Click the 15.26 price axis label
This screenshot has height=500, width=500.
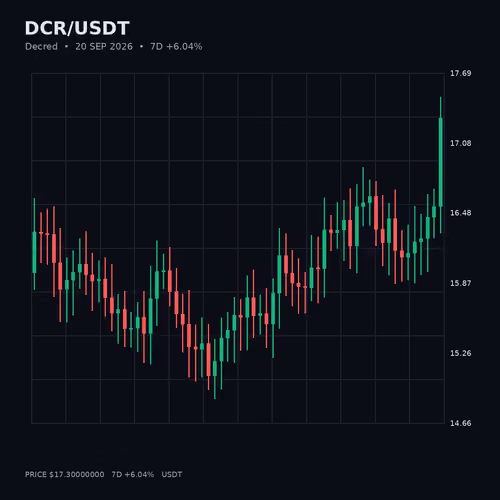coord(461,353)
